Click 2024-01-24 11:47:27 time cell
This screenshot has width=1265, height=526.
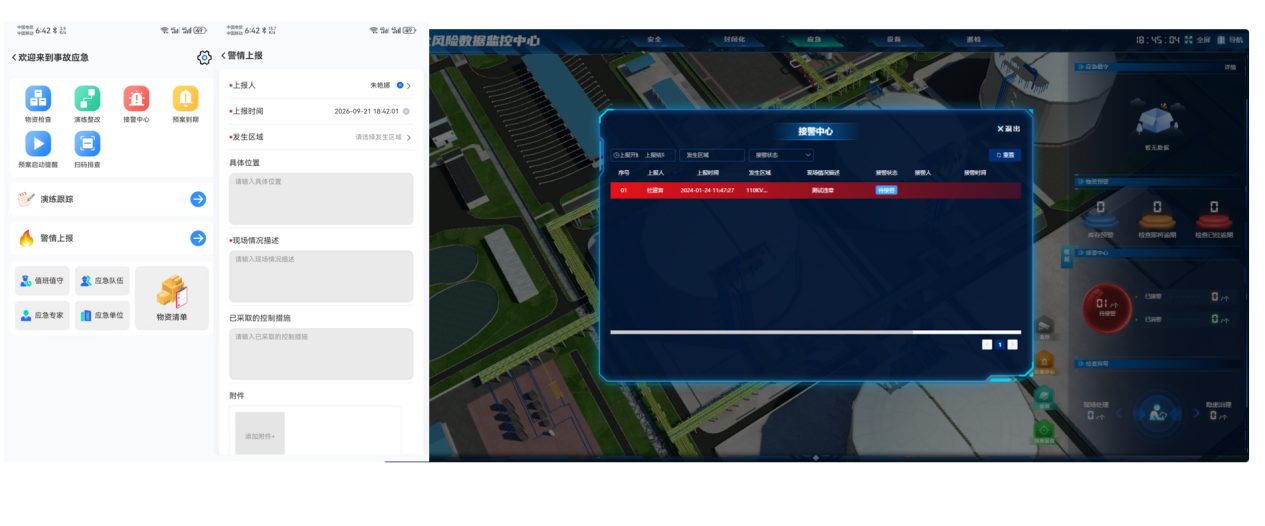click(x=707, y=190)
